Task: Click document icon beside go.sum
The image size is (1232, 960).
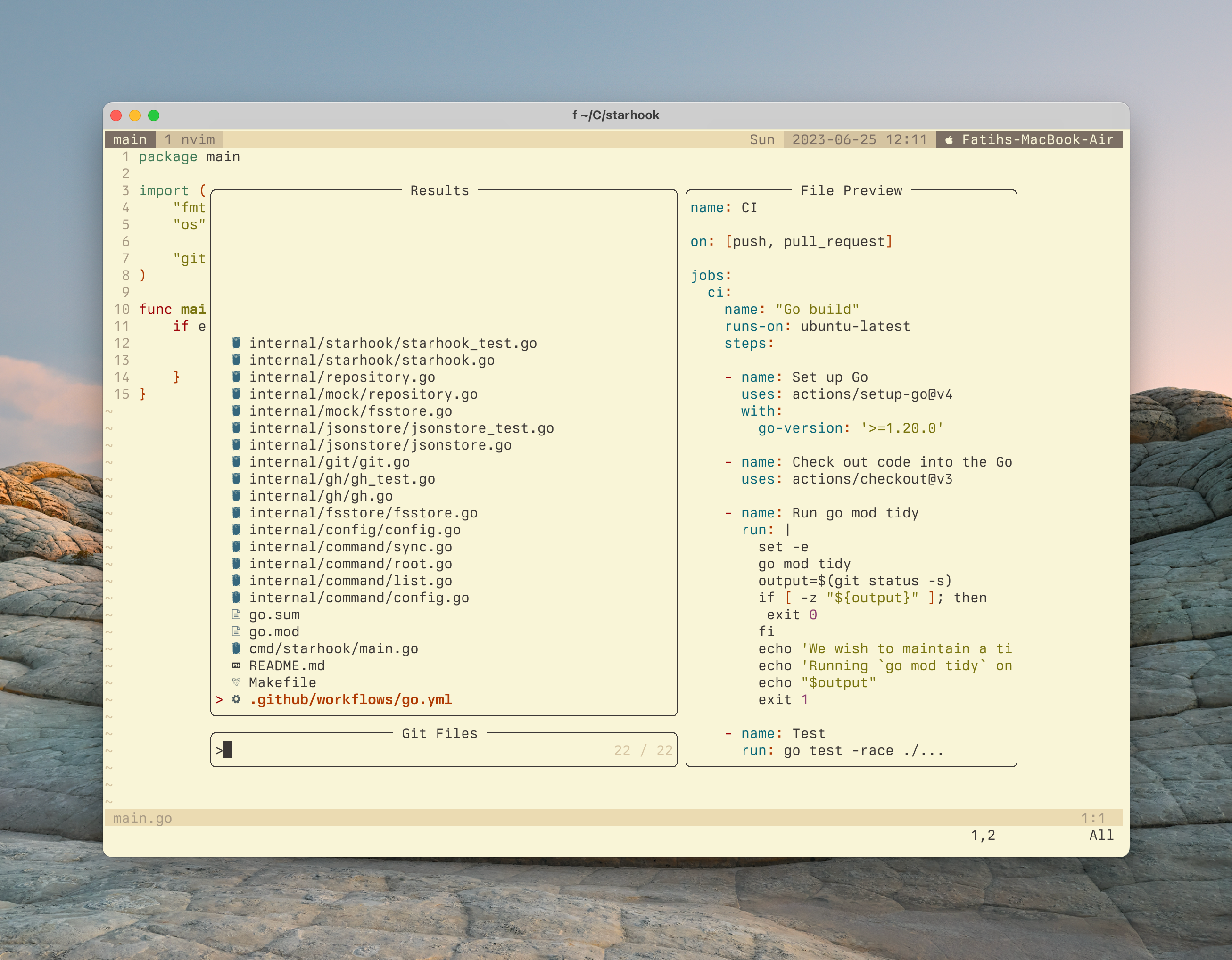Action: [x=236, y=614]
